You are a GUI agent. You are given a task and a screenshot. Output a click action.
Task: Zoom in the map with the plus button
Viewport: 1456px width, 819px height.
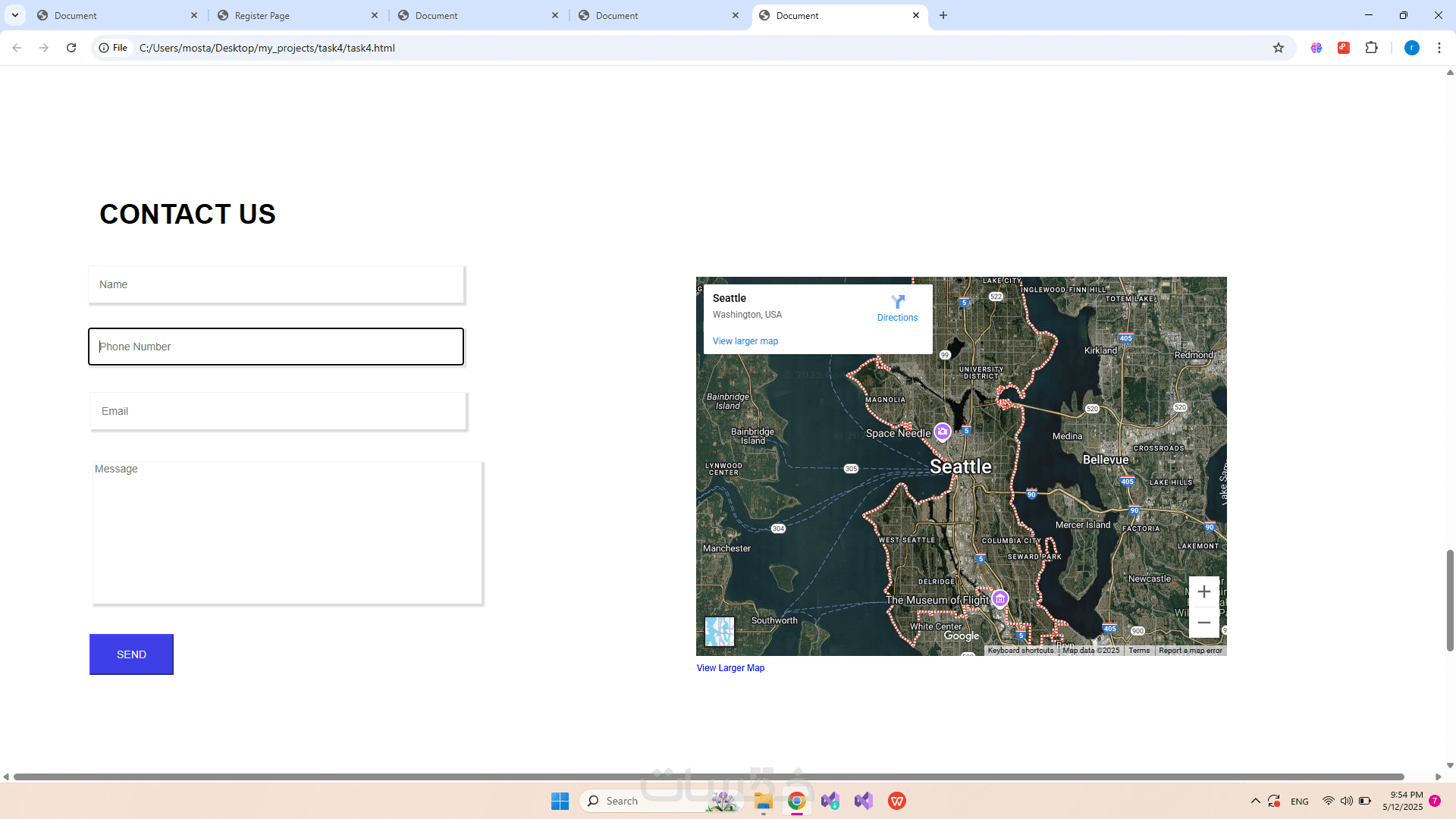pos(1203,591)
